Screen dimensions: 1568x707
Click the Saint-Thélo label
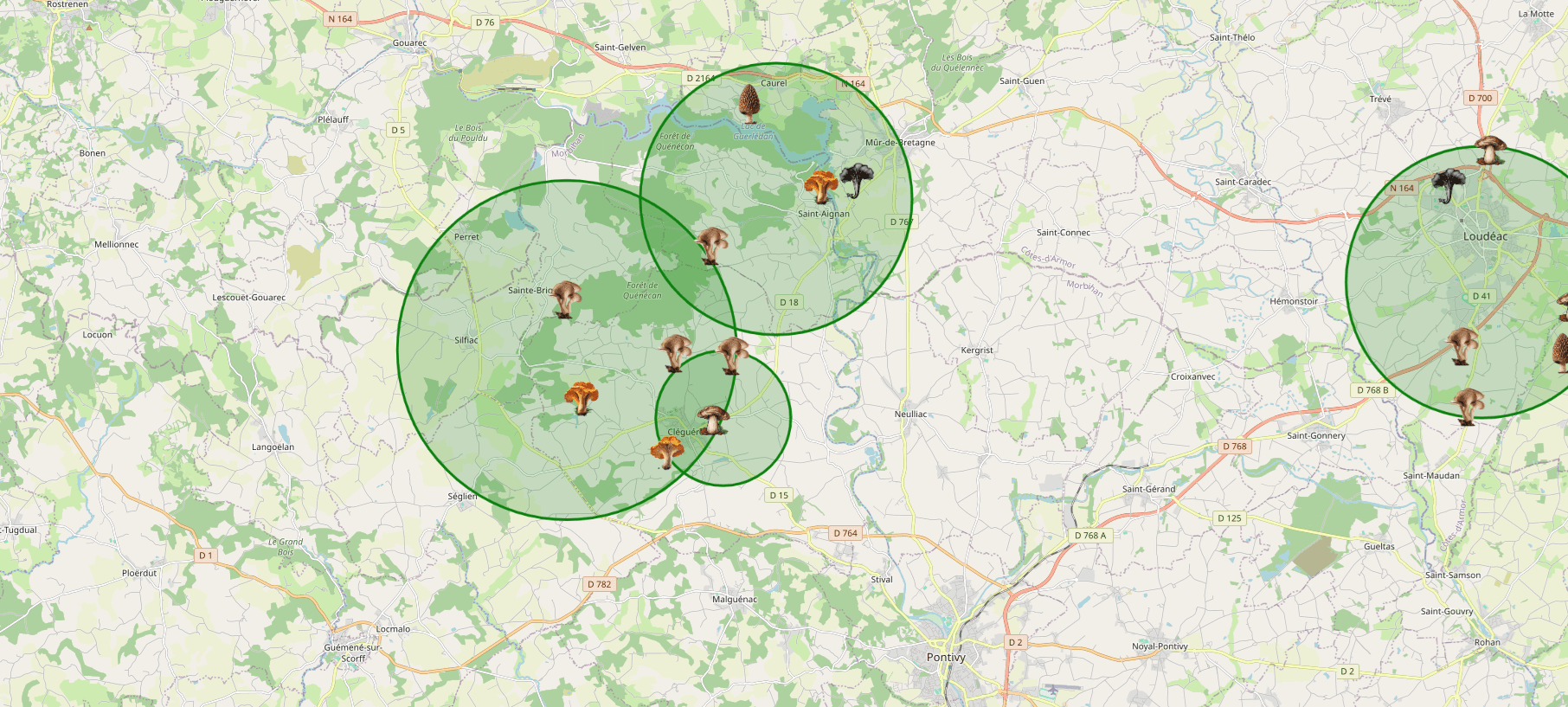[1232, 37]
